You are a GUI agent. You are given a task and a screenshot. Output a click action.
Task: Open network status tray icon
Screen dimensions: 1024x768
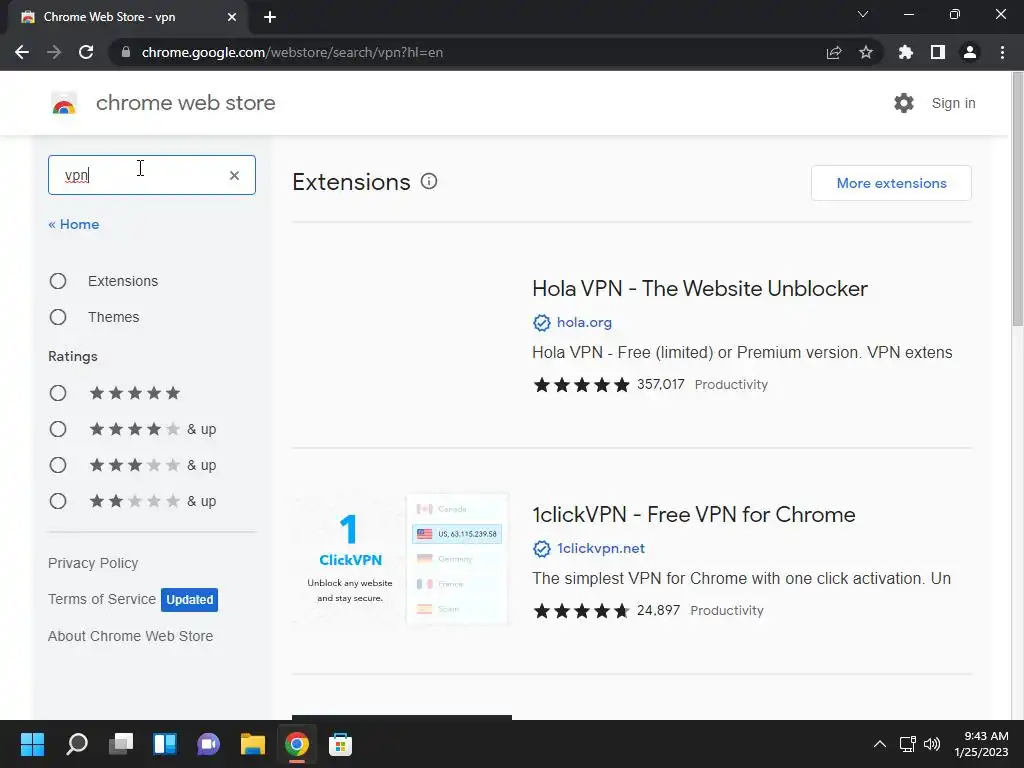tap(907, 744)
